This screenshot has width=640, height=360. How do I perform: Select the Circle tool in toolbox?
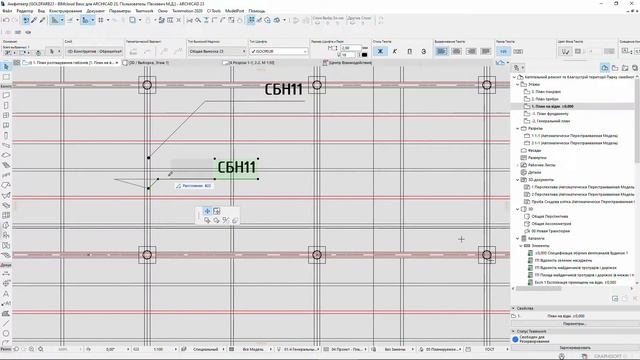coord(6,333)
